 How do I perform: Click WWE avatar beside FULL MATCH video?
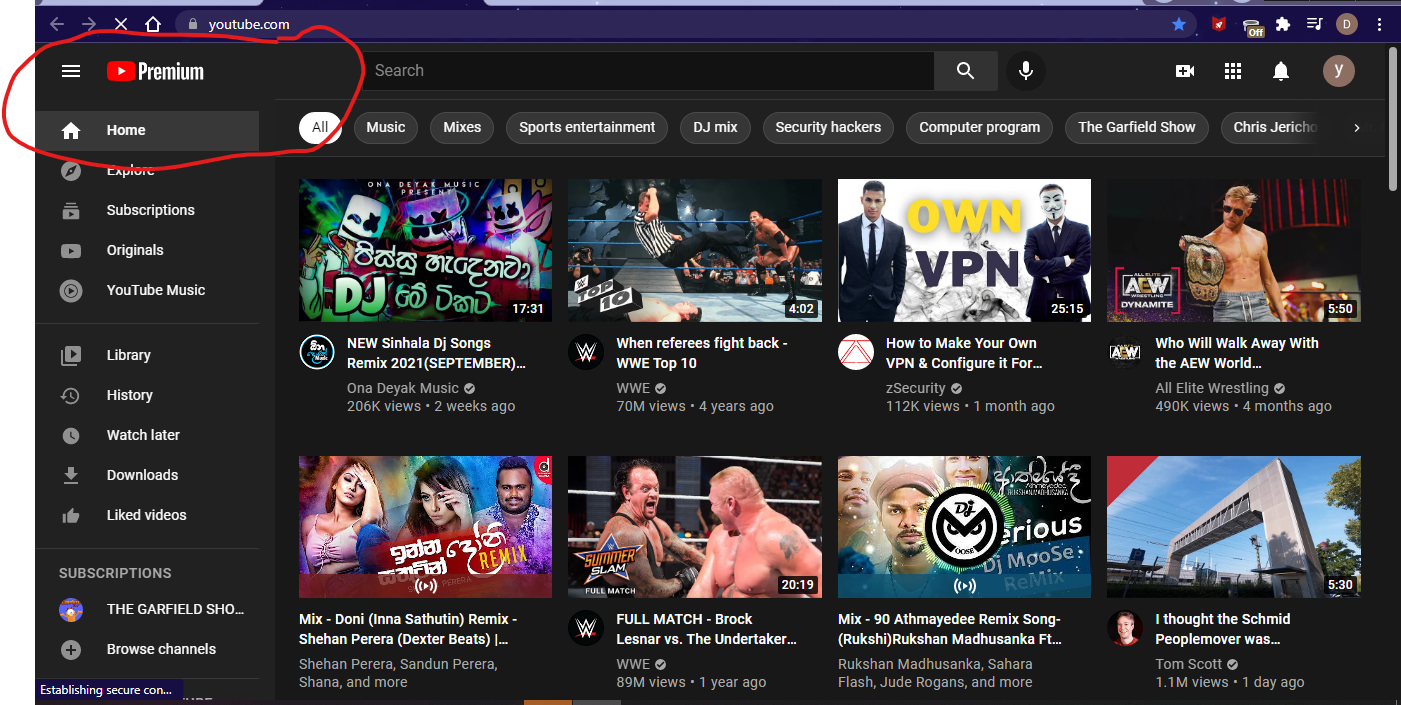pos(586,628)
